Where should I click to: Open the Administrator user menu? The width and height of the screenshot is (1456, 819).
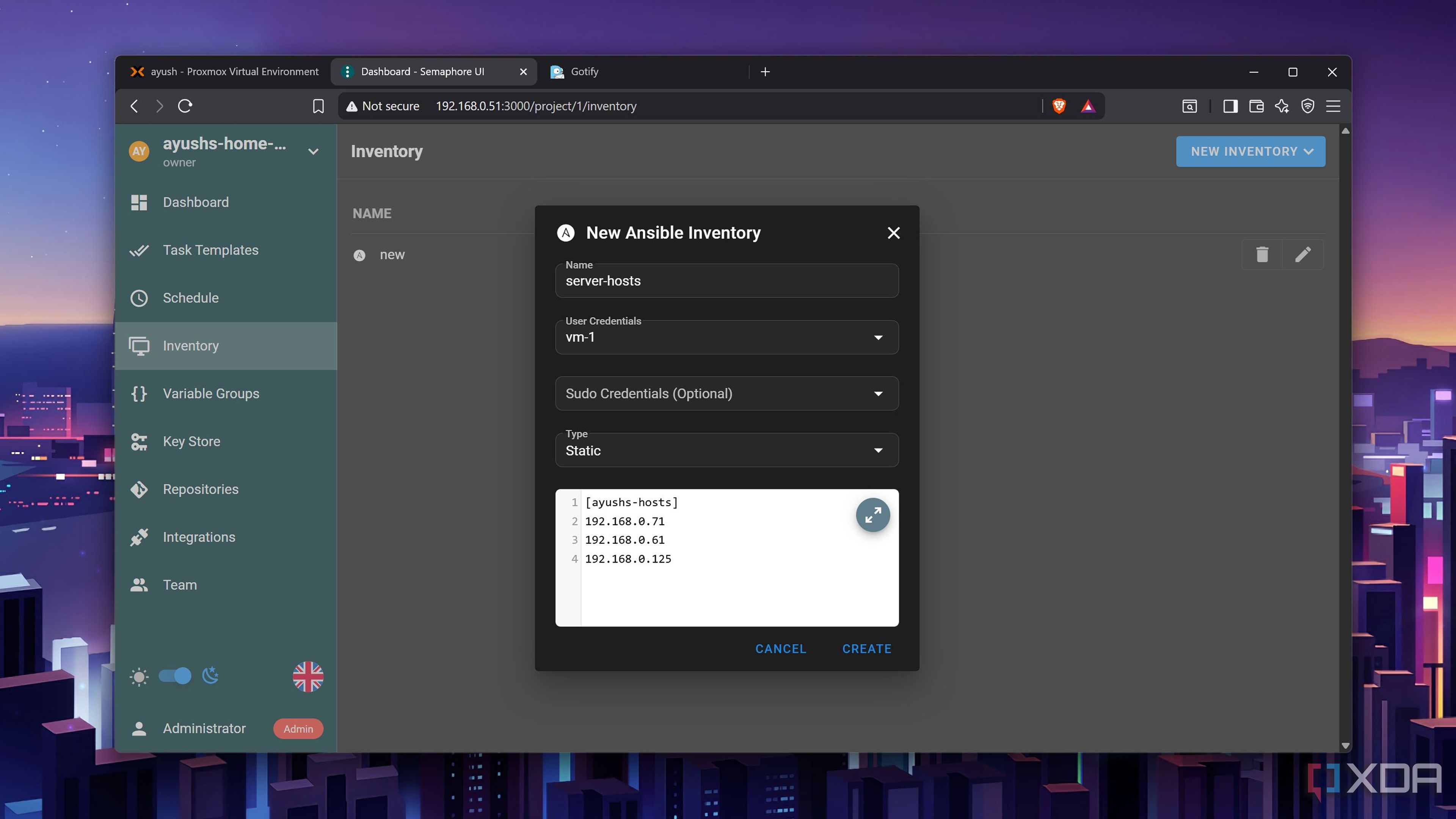pyautogui.click(x=226, y=728)
